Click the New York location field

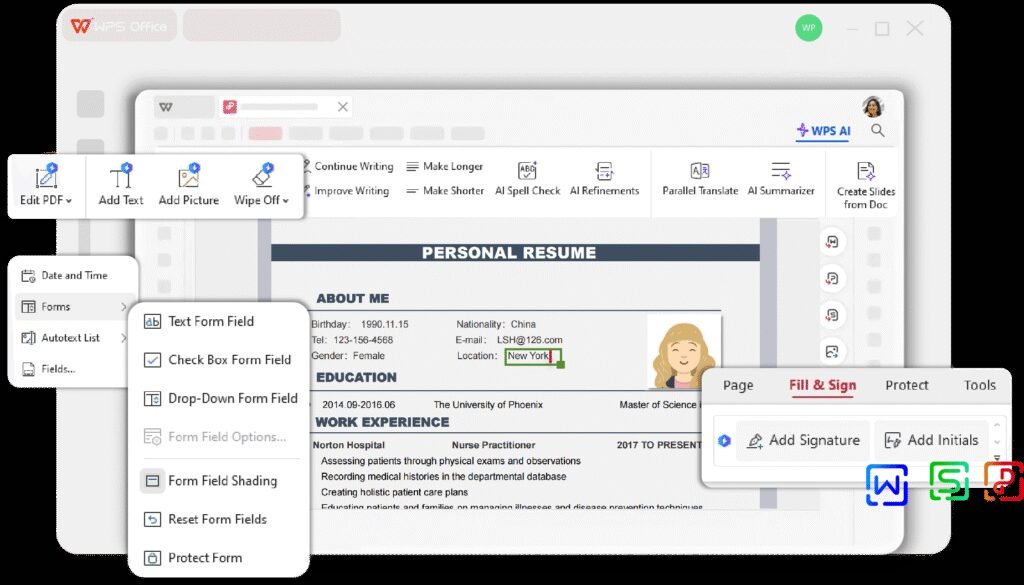(x=528, y=356)
